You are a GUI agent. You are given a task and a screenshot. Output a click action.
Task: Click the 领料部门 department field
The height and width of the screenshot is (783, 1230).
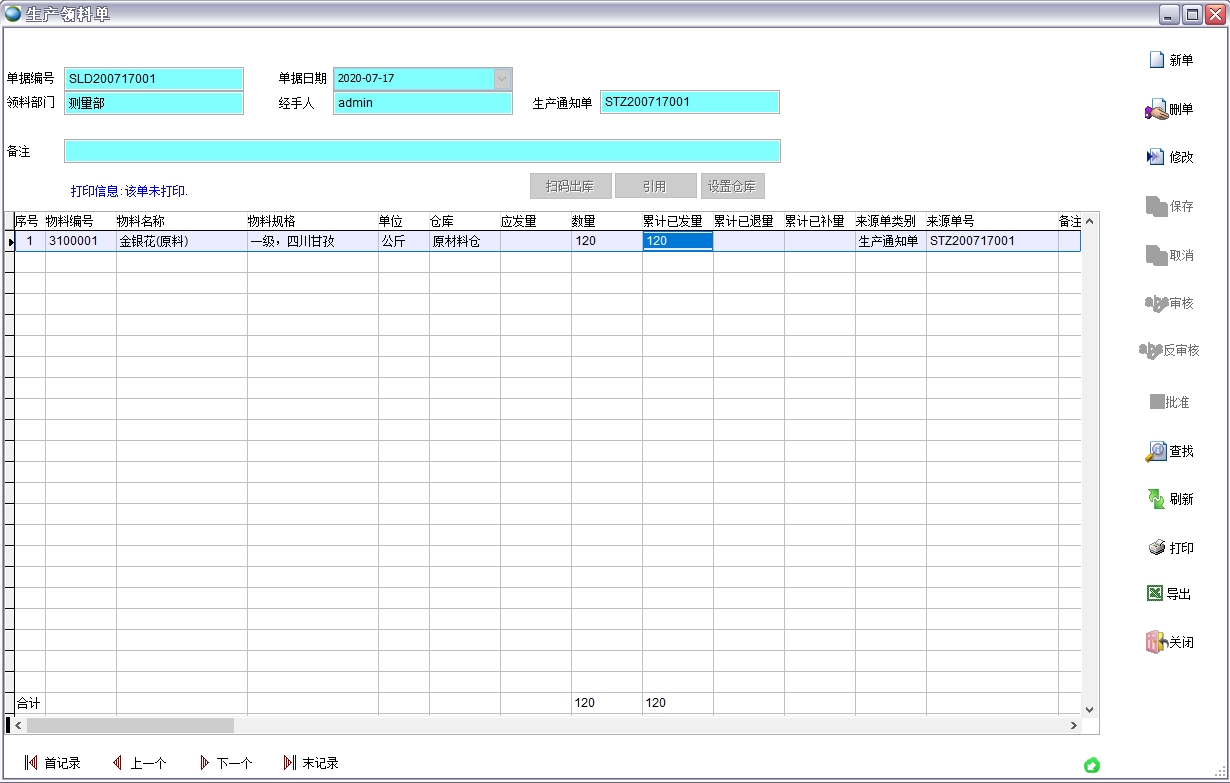154,103
